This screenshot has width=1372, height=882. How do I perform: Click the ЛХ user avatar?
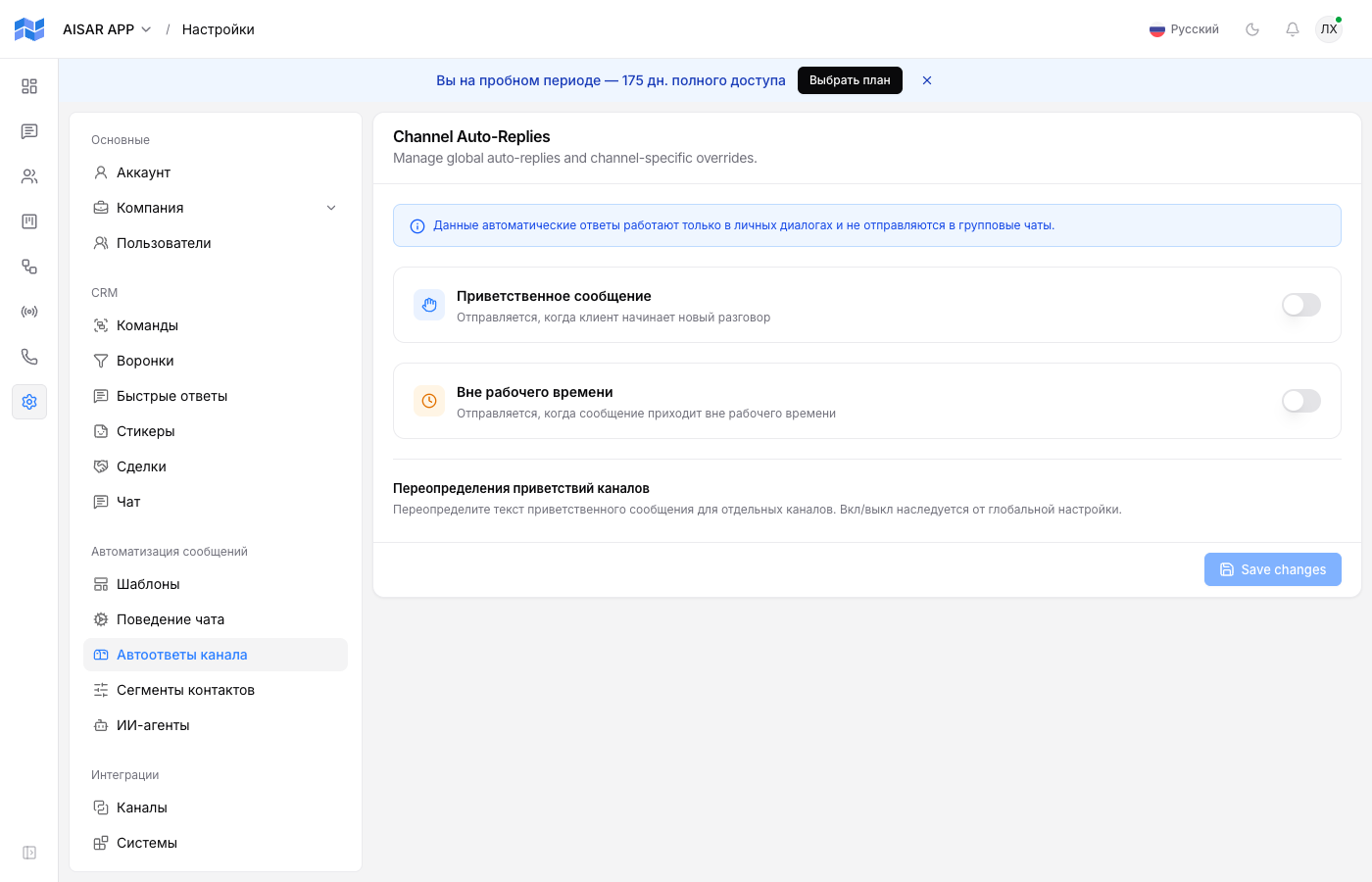(x=1329, y=29)
